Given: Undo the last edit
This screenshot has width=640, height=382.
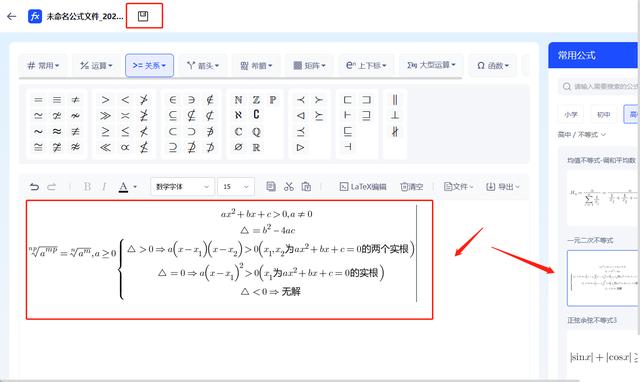Looking at the screenshot, I should [x=34, y=187].
